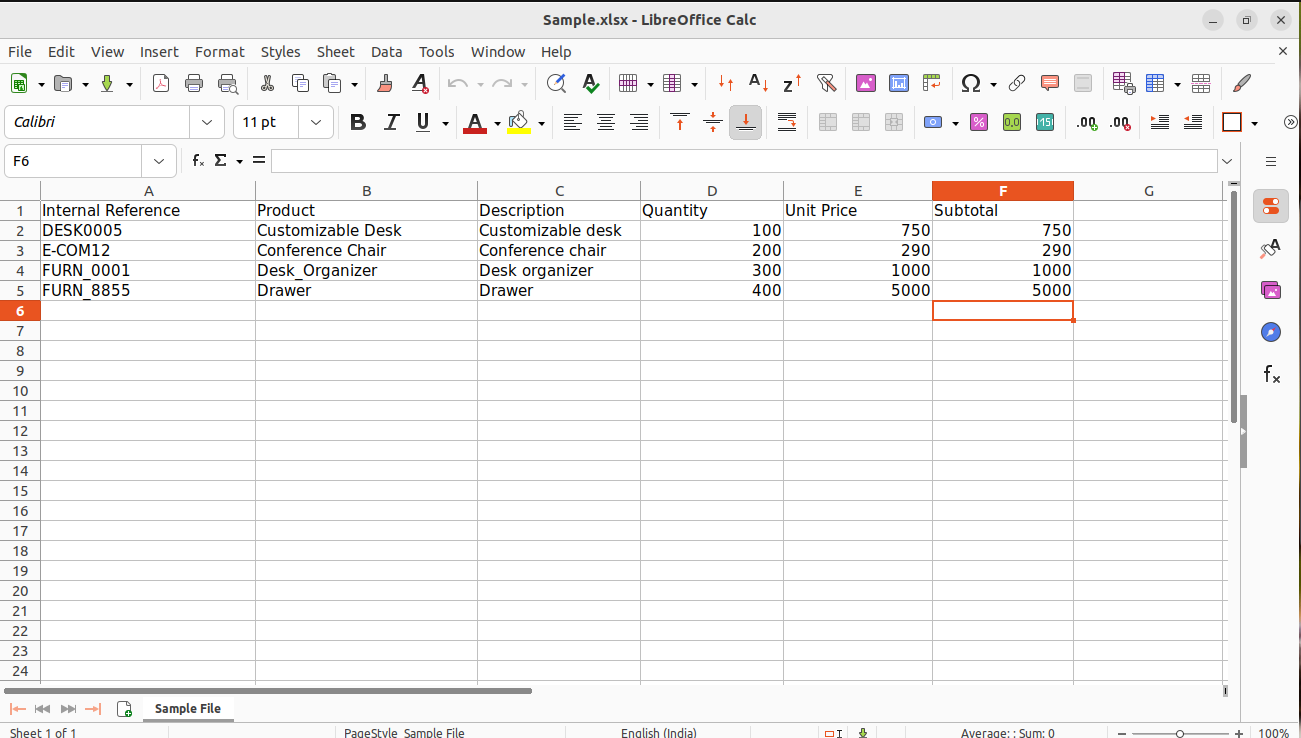Toggle align bottom
This screenshot has height=738, width=1301.
[x=745, y=122]
